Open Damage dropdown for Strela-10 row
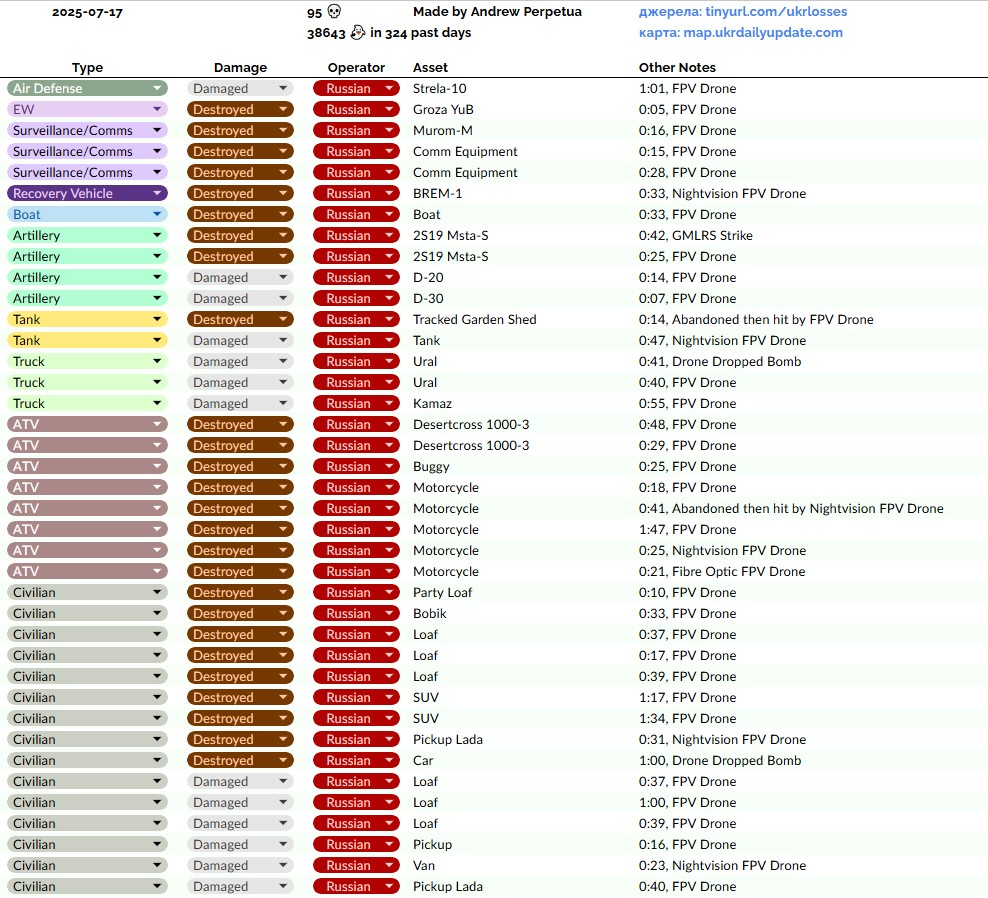The height and width of the screenshot is (898, 988). [240, 88]
